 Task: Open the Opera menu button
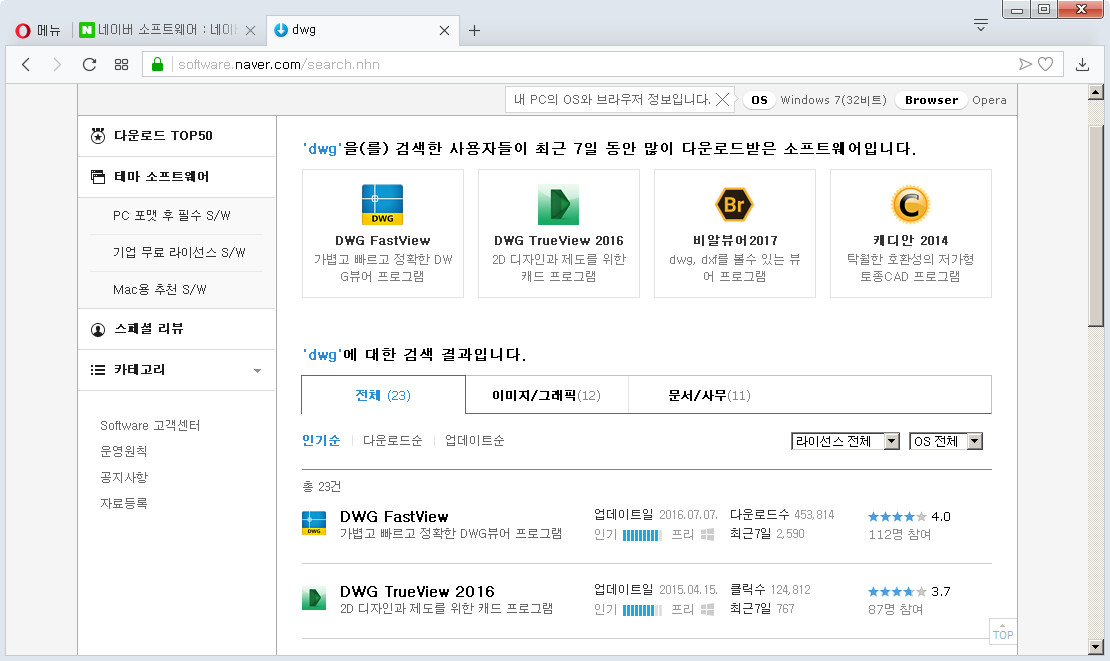[38, 30]
